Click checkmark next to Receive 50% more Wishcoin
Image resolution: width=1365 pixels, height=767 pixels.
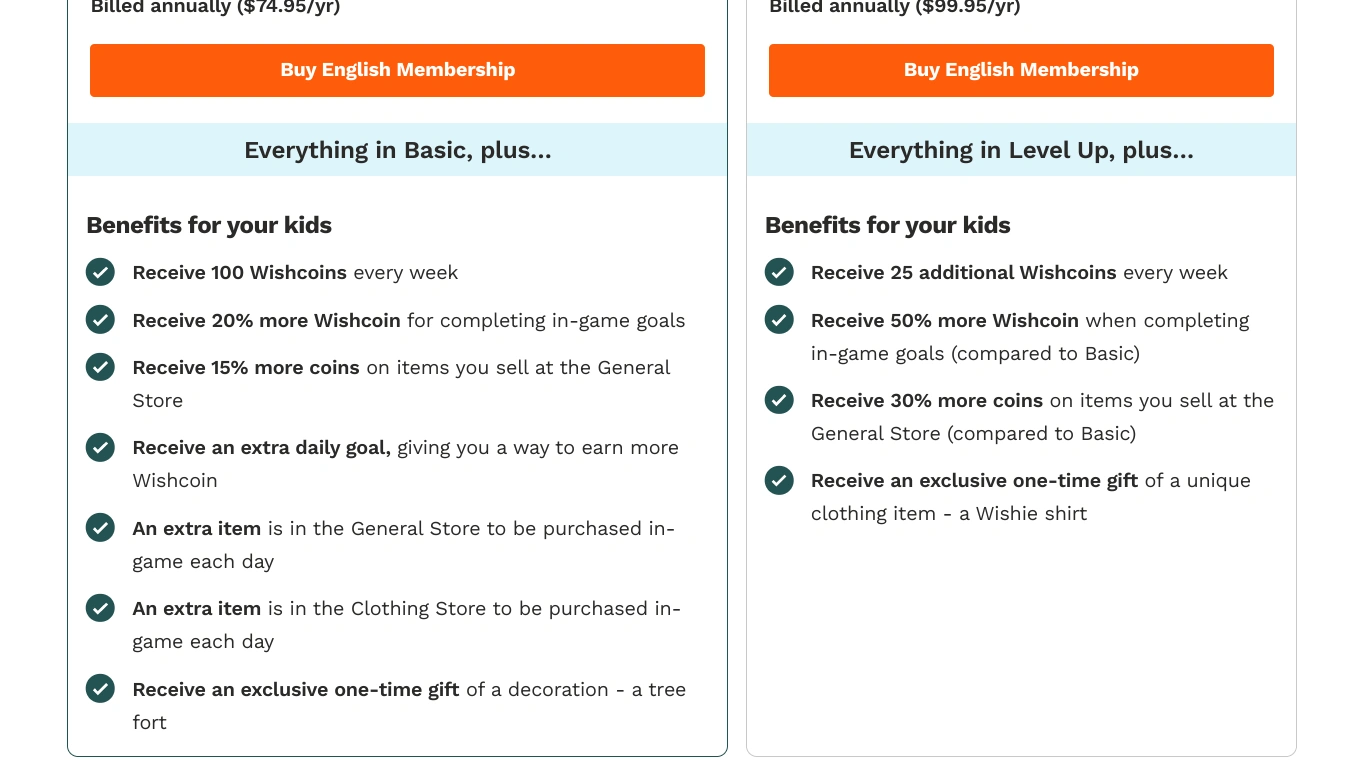tap(779, 320)
